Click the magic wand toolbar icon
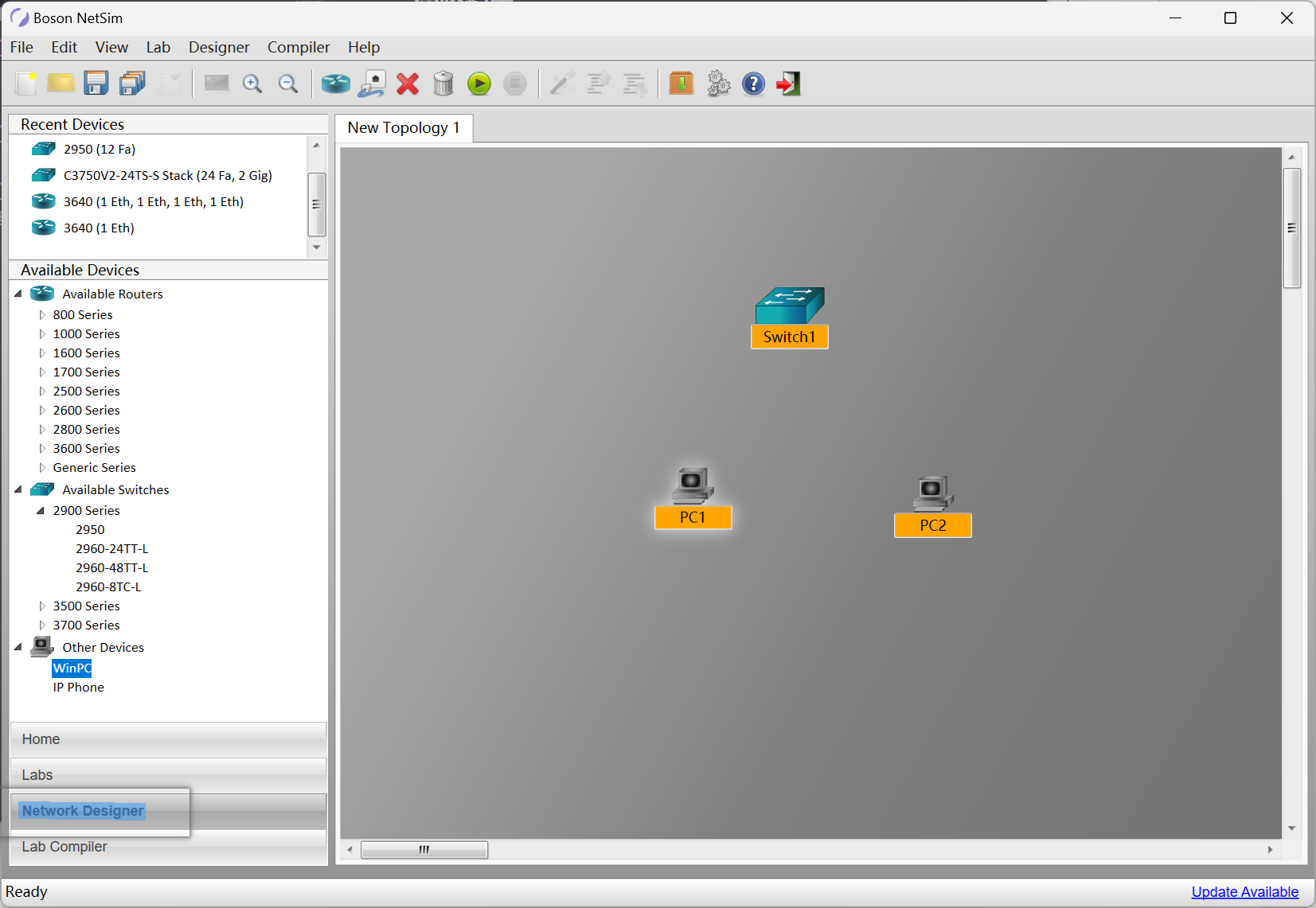Image resolution: width=1316 pixels, height=908 pixels. 563,84
